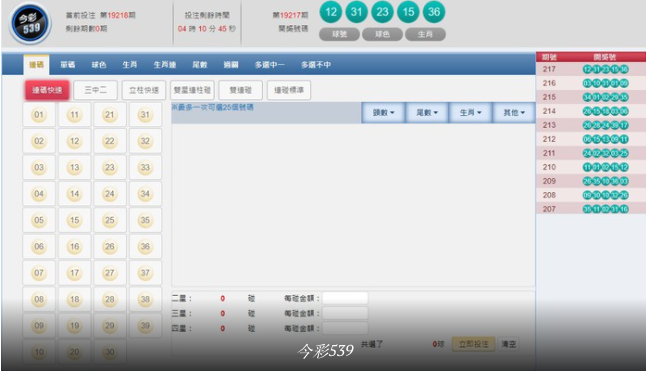Pick number ball 13
This screenshot has width=646, height=371.
(x=74, y=167)
